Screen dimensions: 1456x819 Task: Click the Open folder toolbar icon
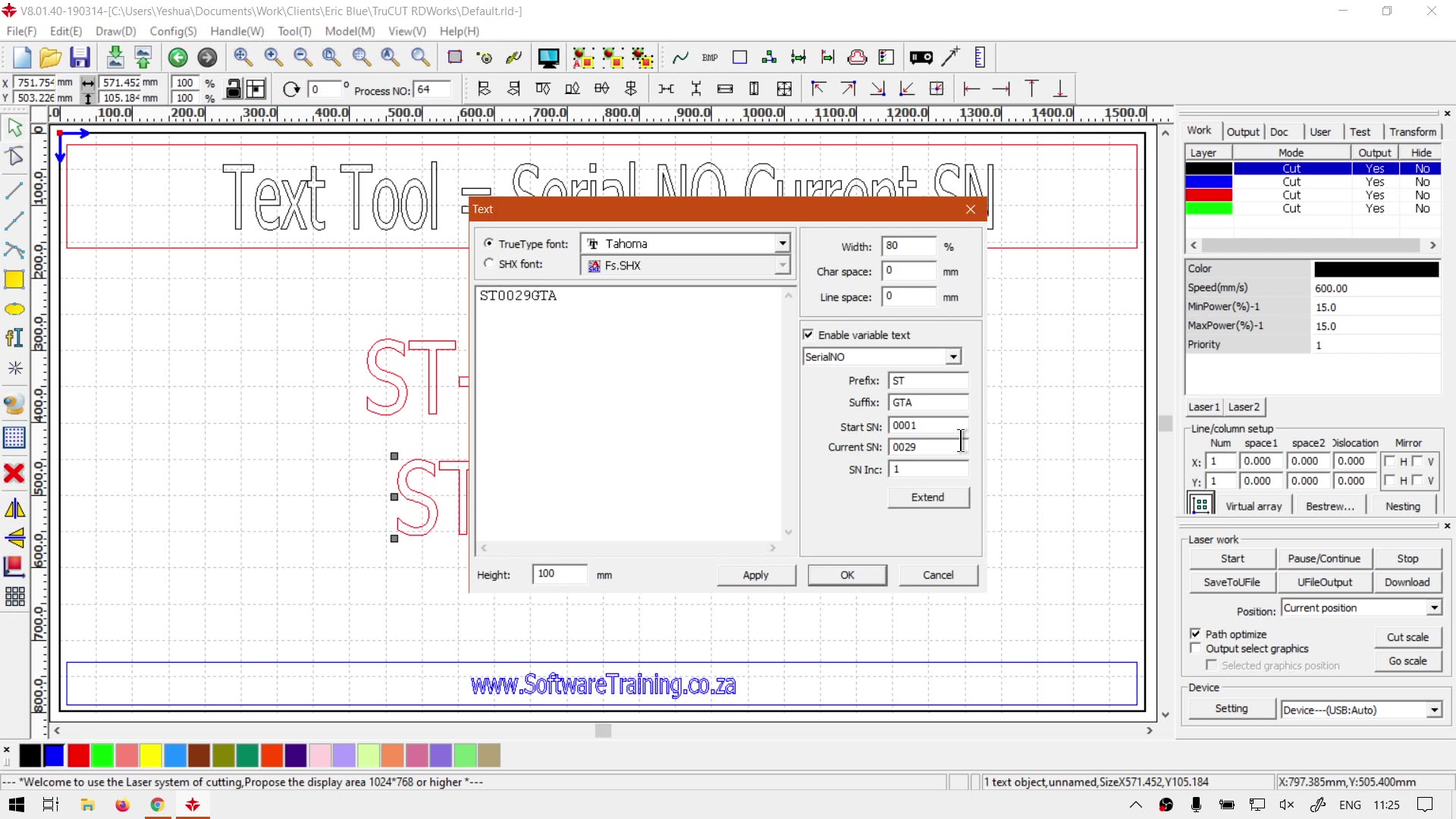[x=50, y=58]
